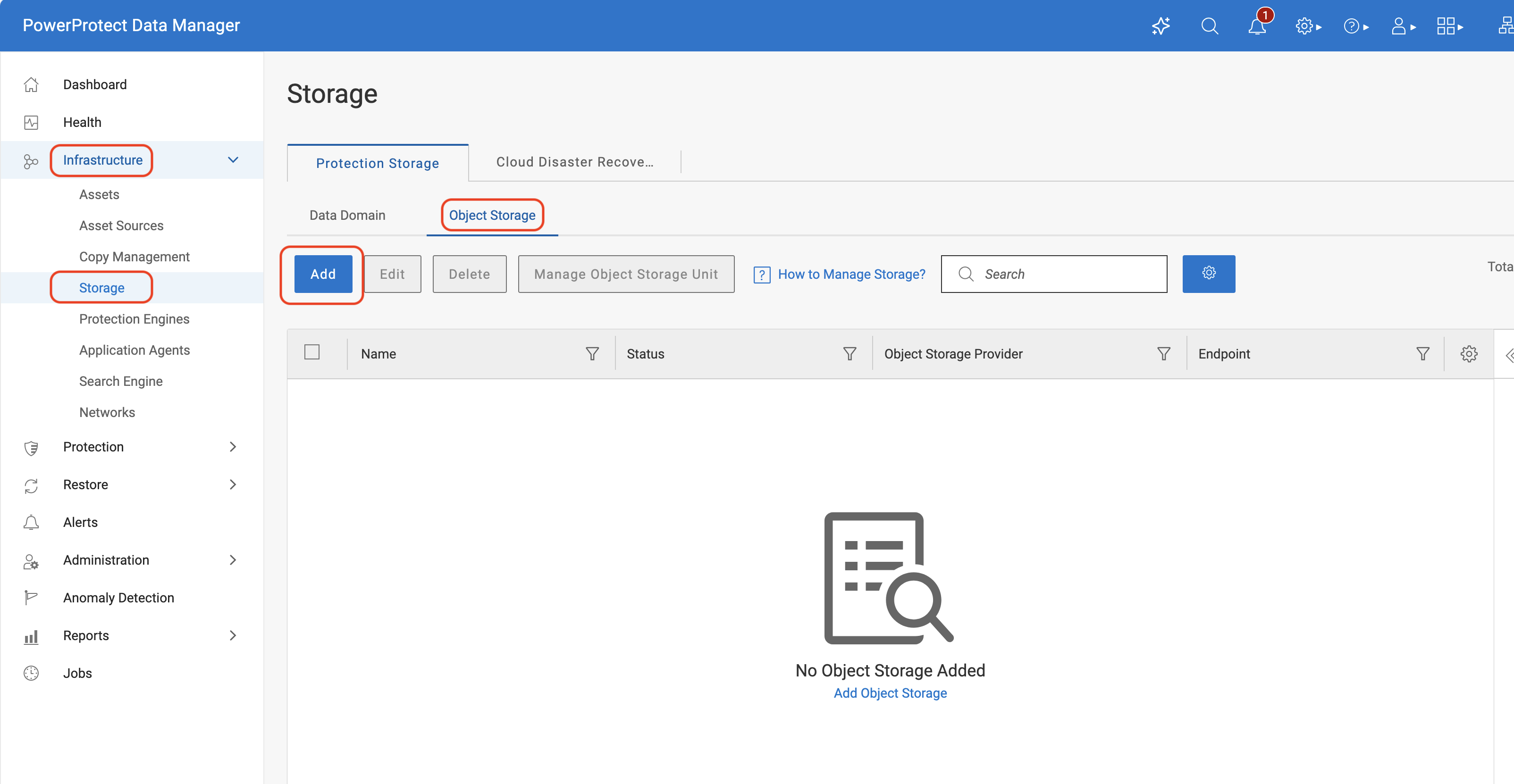Open the AI assistant sparkle icon
1514x784 pixels.
[x=1161, y=26]
